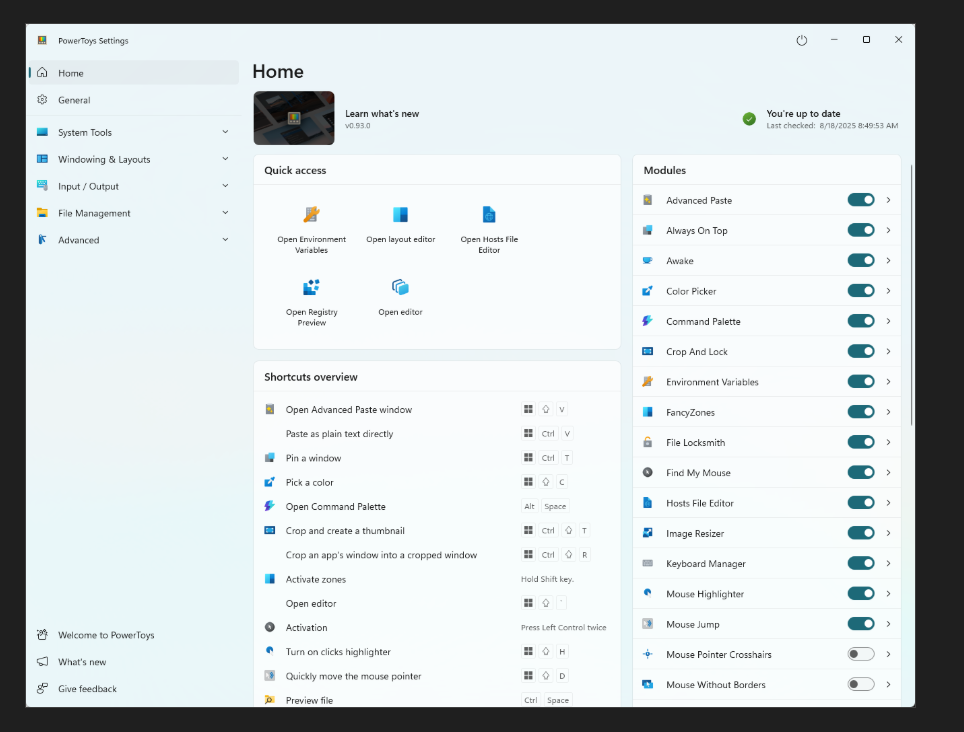Image resolution: width=964 pixels, height=732 pixels.
Task: Click the File Locksmith module icon
Action: pyautogui.click(x=647, y=442)
